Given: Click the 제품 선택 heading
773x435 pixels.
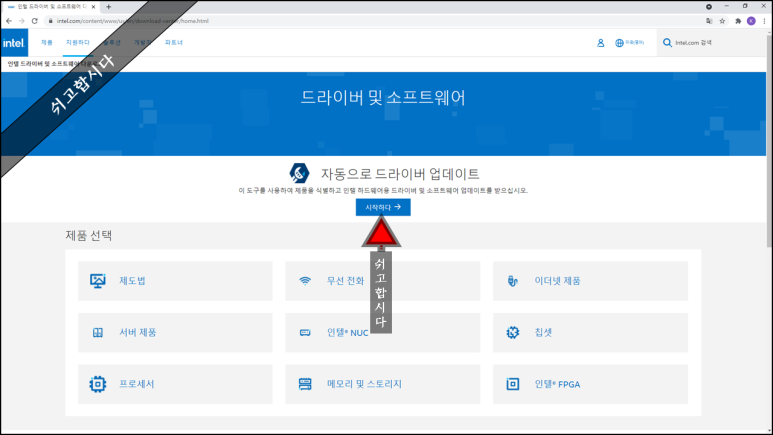Looking at the screenshot, I should tap(89, 235).
